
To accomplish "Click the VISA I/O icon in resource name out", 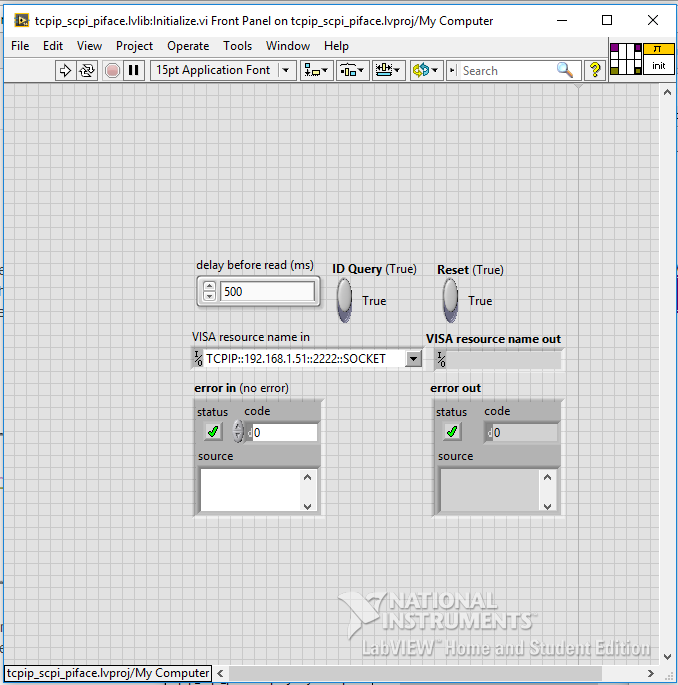I will [x=441, y=360].
